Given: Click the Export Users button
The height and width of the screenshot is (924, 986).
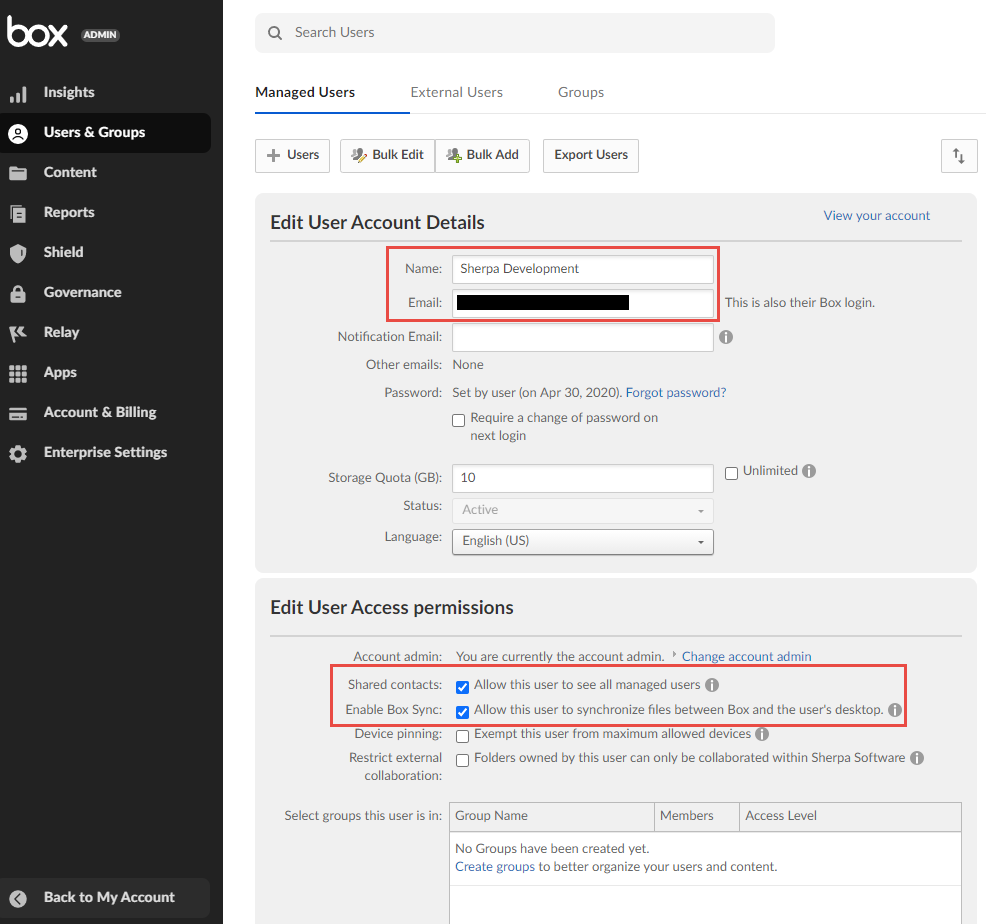Looking at the screenshot, I should [x=591, y=155].
